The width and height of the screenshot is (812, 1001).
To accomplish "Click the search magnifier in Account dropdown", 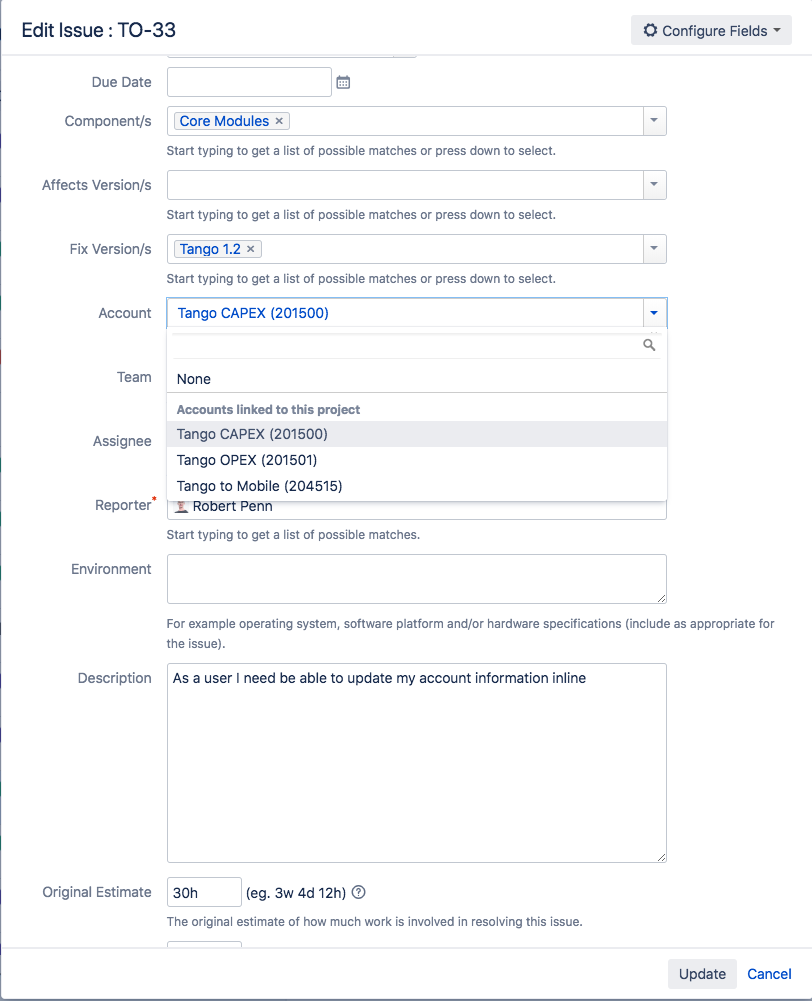I will coord(649,345).
